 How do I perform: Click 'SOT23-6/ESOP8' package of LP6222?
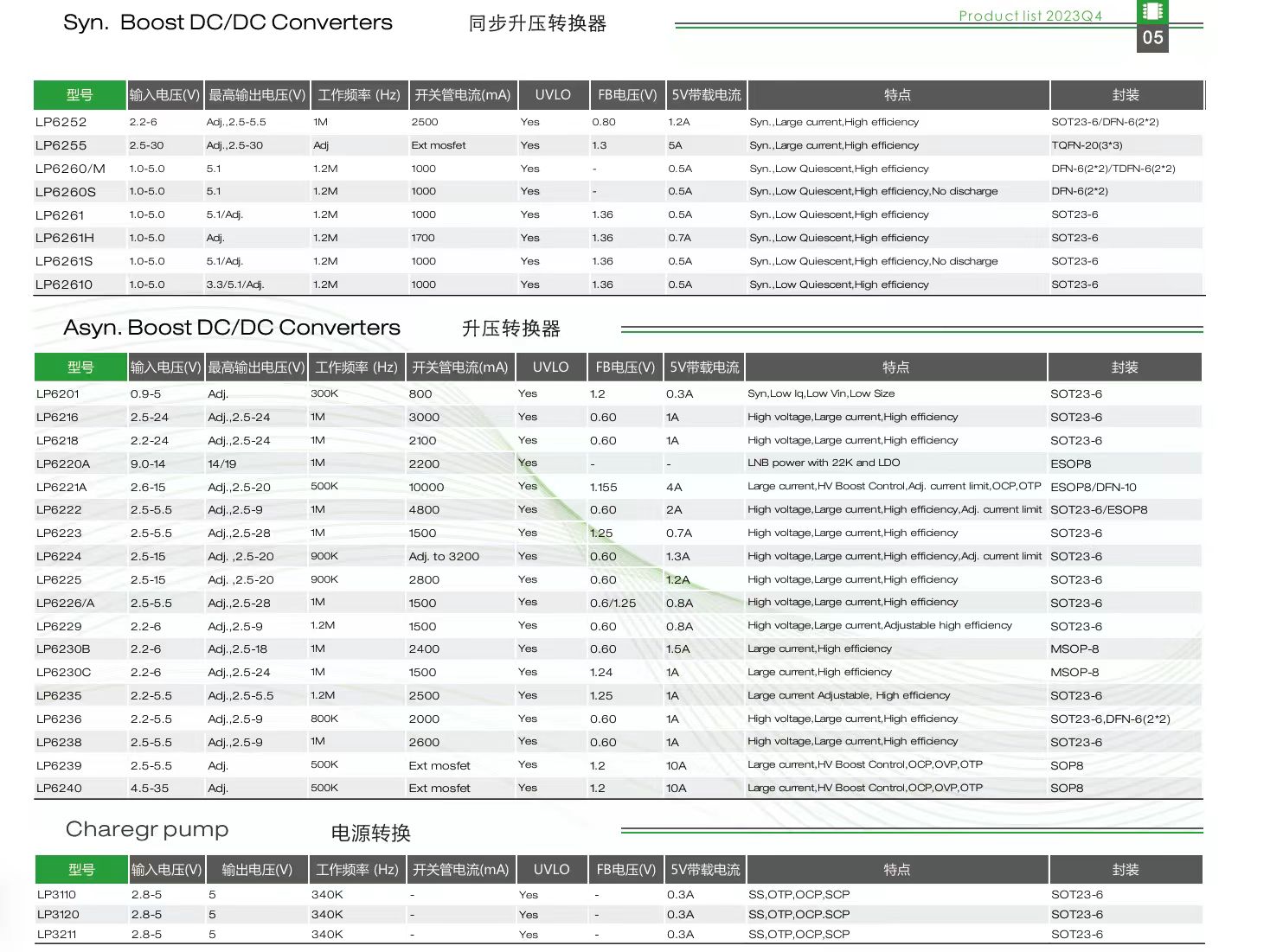[1099, 509]
